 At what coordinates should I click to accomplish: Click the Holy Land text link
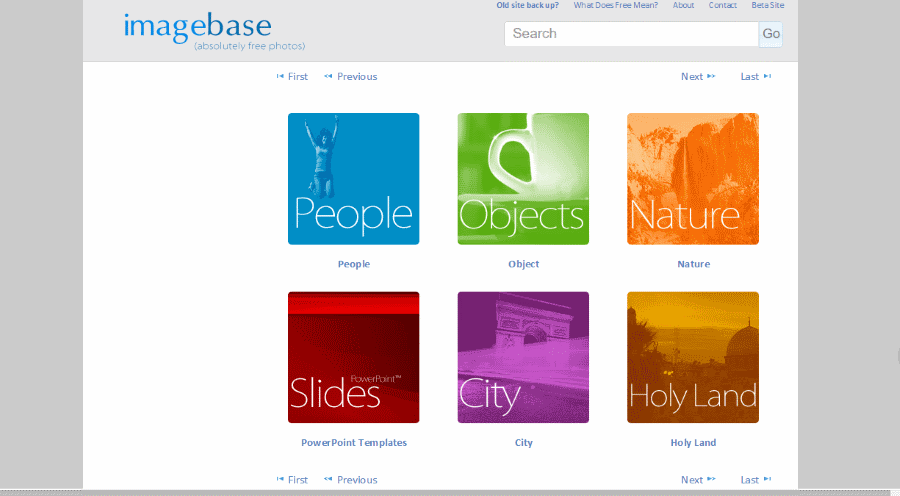[693, 443]
